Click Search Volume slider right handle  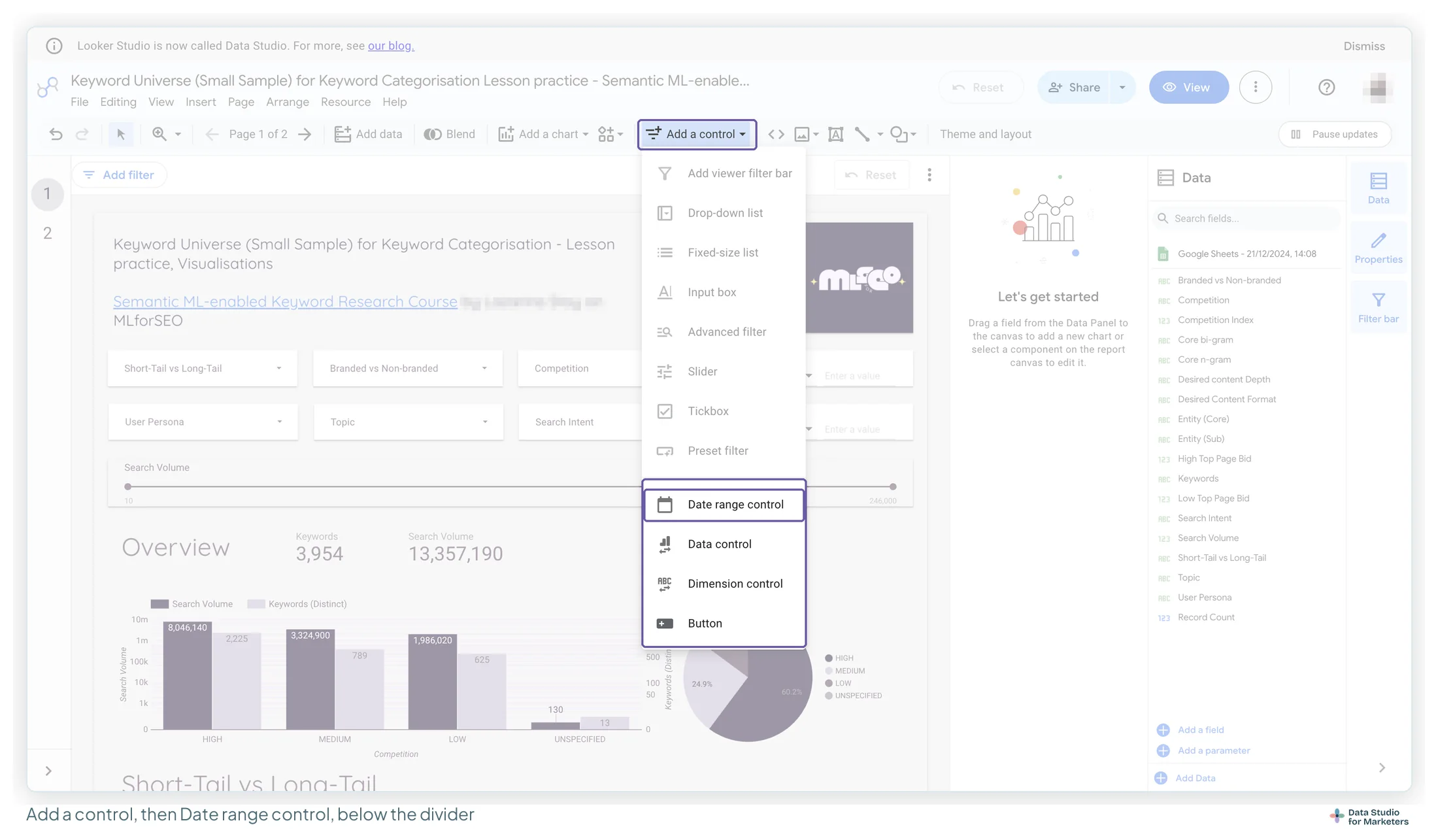[x=893, y=486]
